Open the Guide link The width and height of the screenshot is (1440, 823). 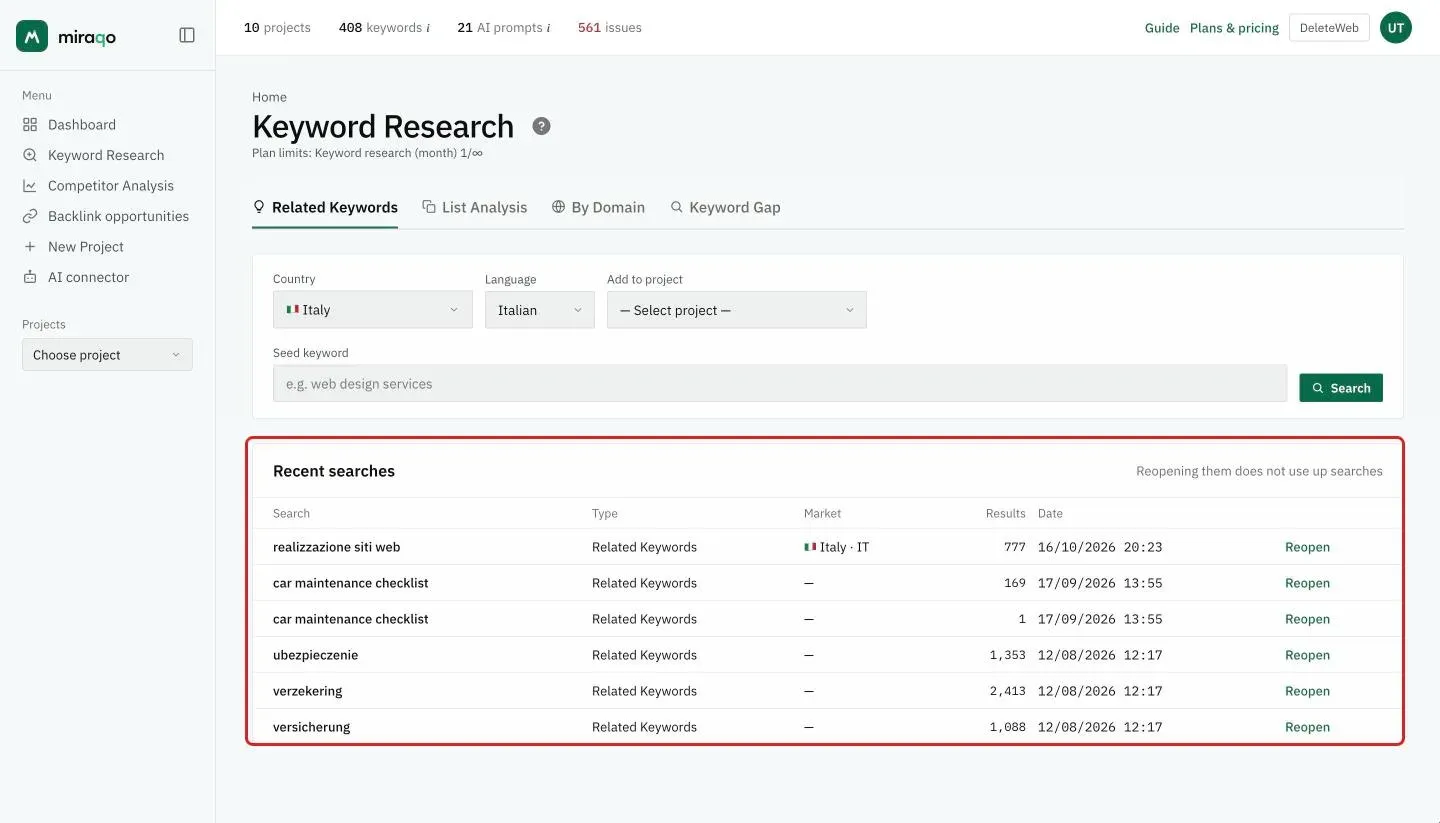coord(1162,28)
